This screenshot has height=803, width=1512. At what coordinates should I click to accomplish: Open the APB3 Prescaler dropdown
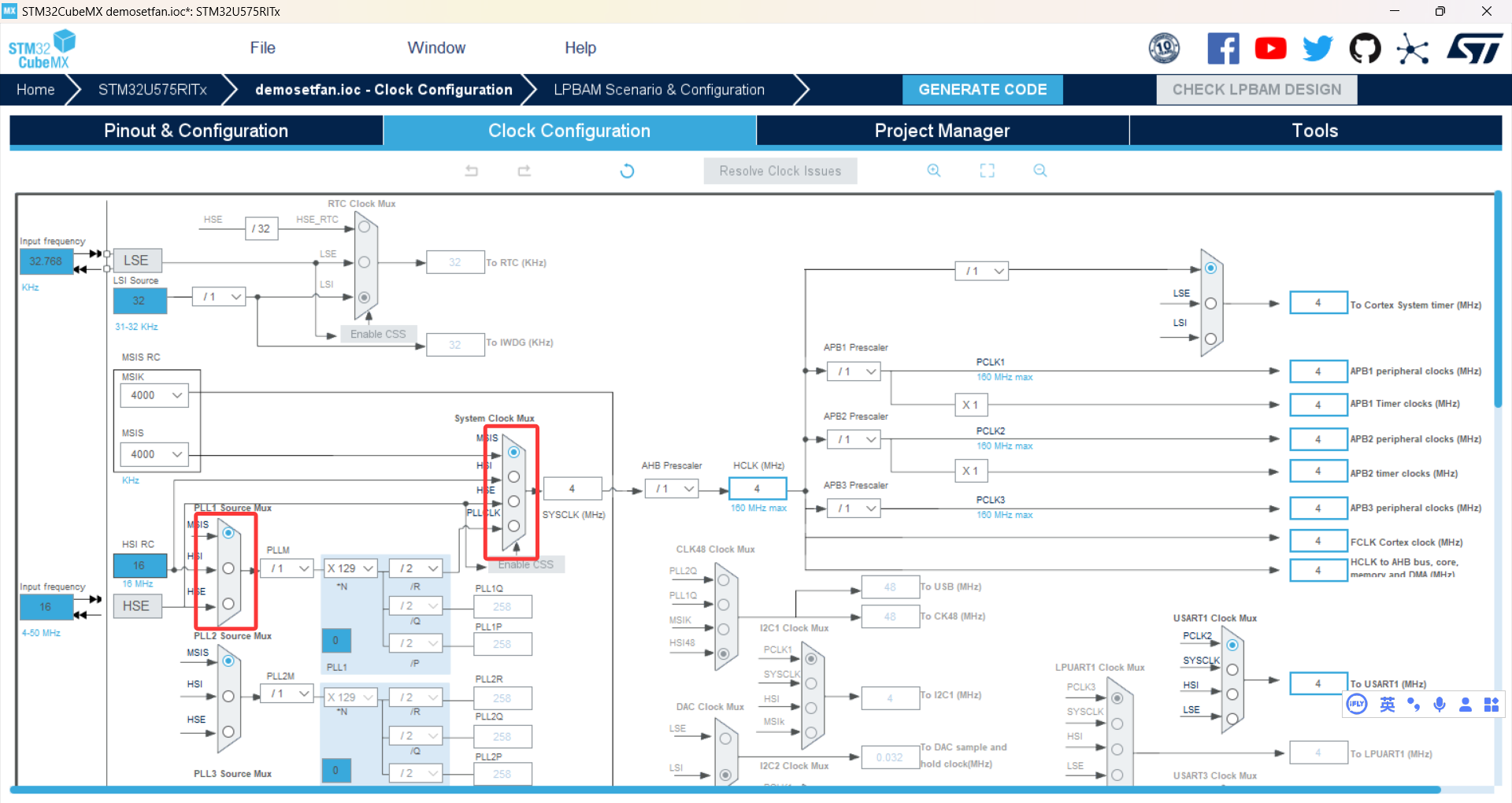click(854, 509)
